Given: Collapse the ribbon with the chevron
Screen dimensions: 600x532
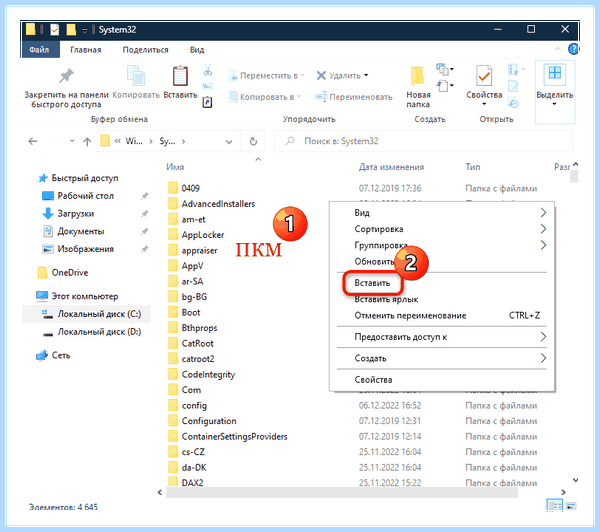Looking at the screenshot, I should coord(558,49).
